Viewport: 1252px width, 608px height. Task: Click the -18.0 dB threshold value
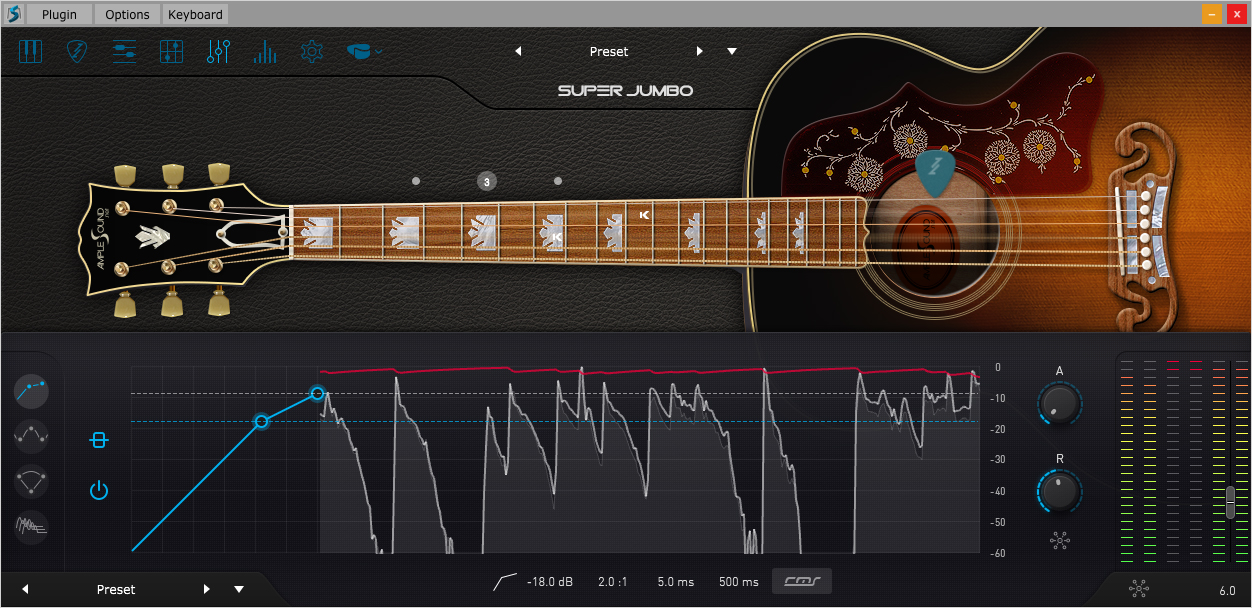pyautogui.click(x=550, y=581)
